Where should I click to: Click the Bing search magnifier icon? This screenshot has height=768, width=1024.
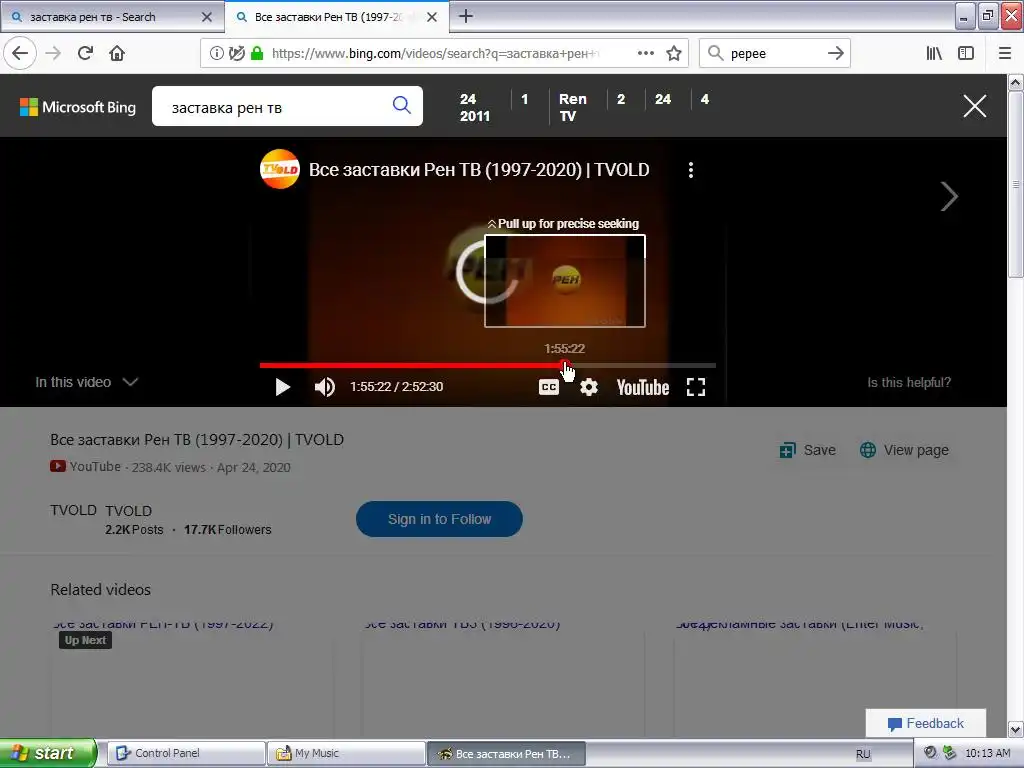click(x=402, y=105)
